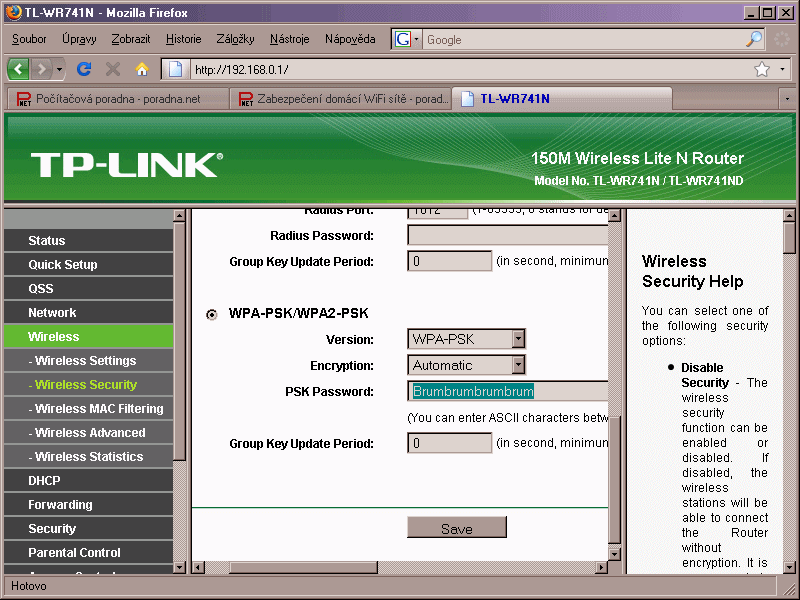The image size is (800, 600).
Task: Select the WPA-PSK/WPA2-PSK radio button
Action: [211, 314]
